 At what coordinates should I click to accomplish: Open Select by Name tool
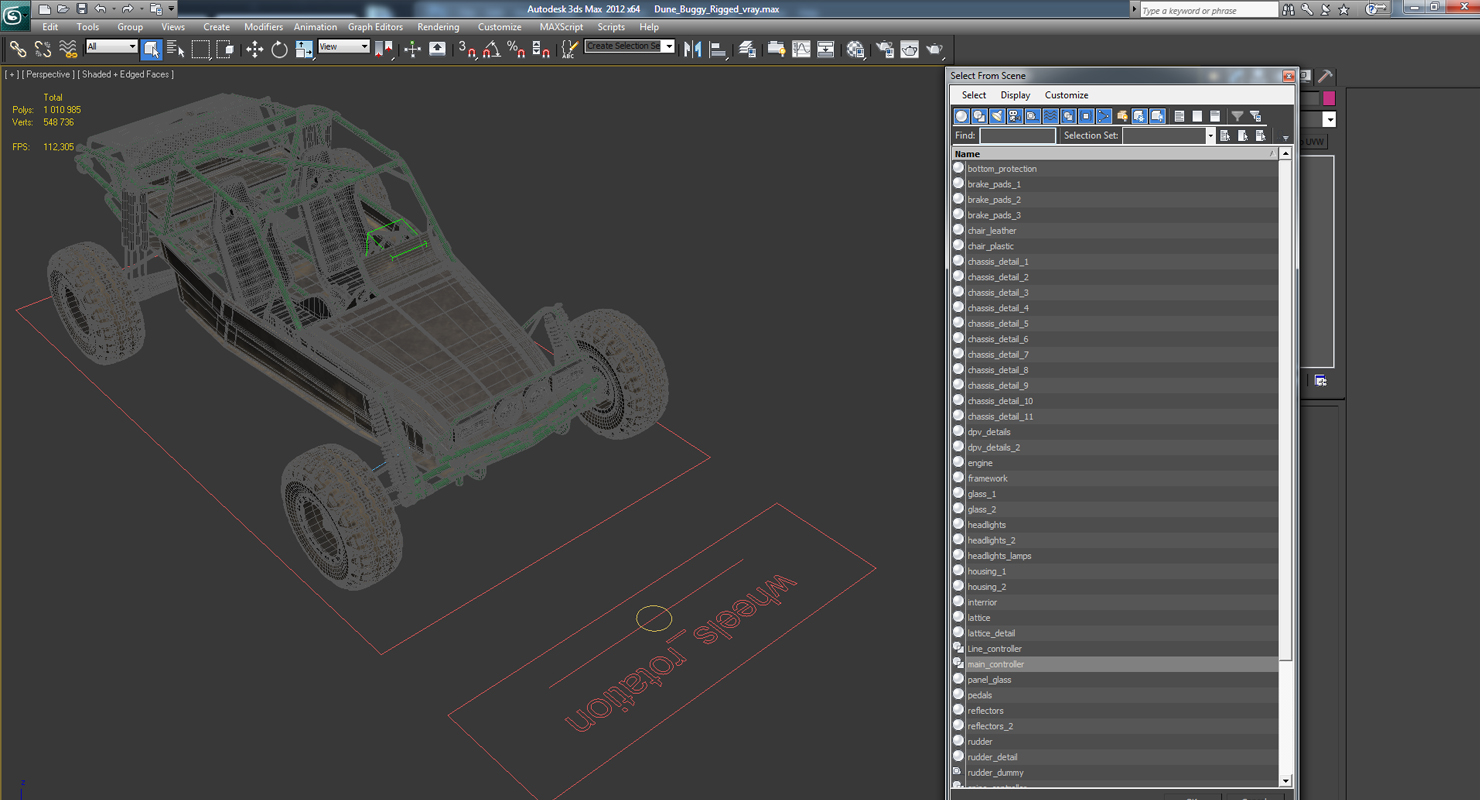point(175,49)
